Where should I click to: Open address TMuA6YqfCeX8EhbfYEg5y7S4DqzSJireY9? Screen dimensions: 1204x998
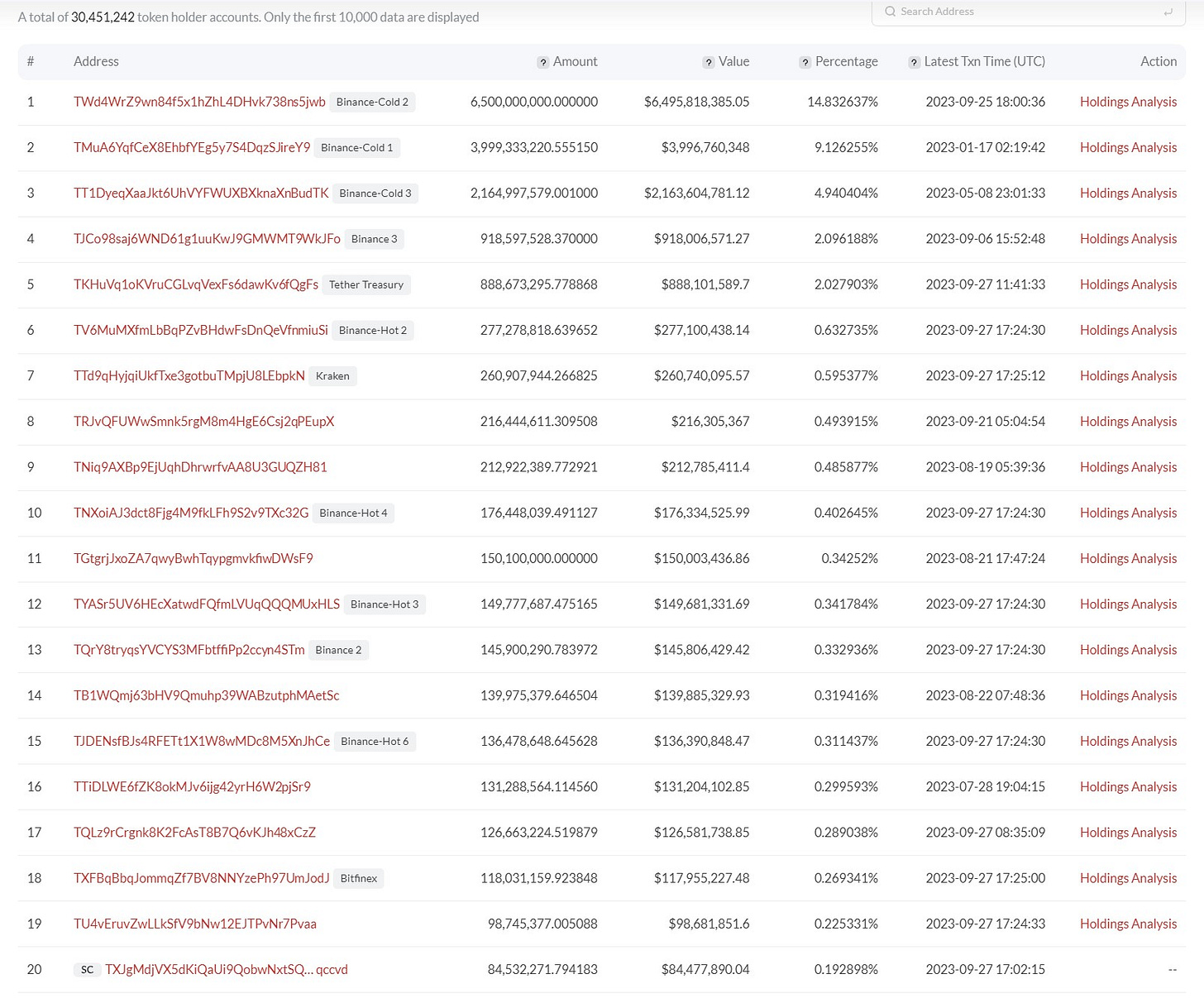click(192, 147)
